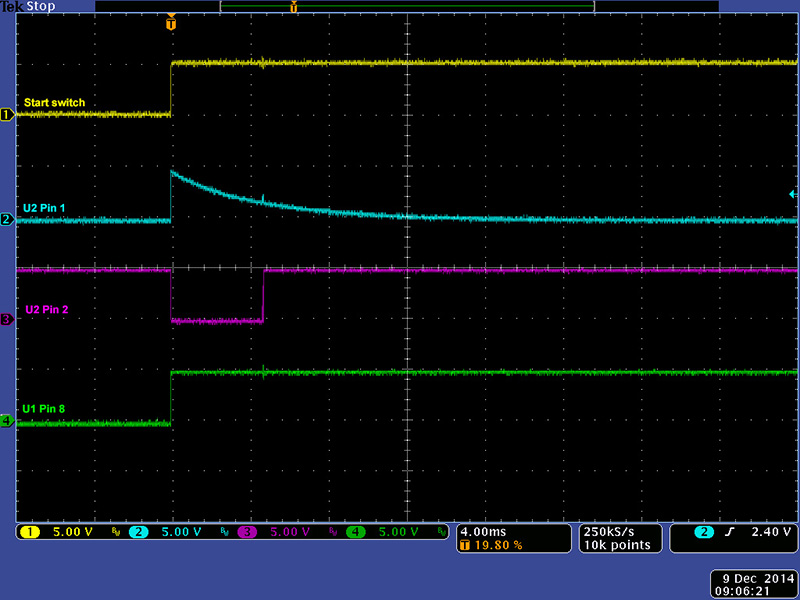The height and width of the screenshot is (600, 800).
Task: Click the "U2 Pin 2" waveform label
Action: 46,310
